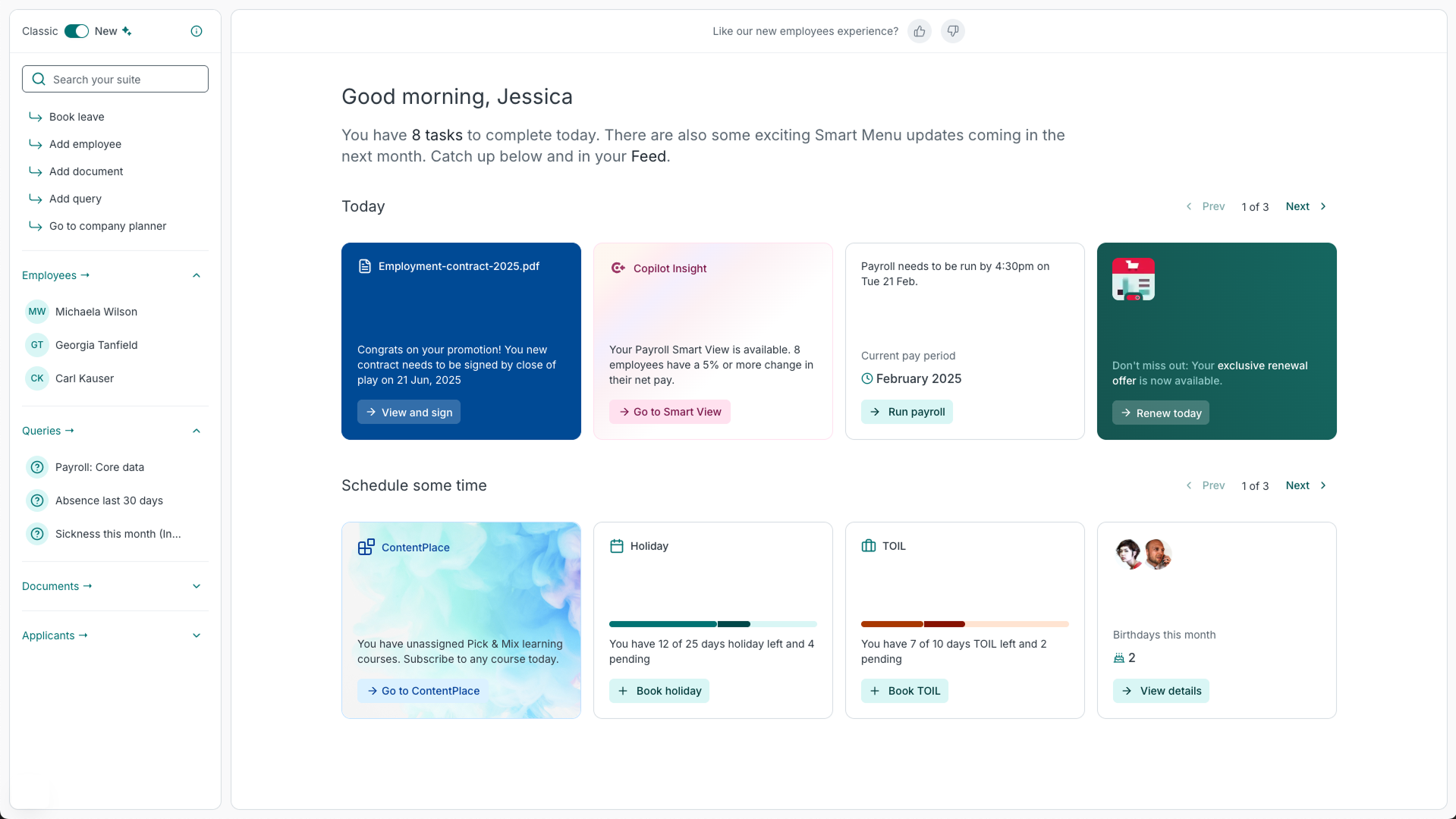This screenshot has height=819, width=1456.
Task: Click the Run payroll button
Action: (907, 412)
